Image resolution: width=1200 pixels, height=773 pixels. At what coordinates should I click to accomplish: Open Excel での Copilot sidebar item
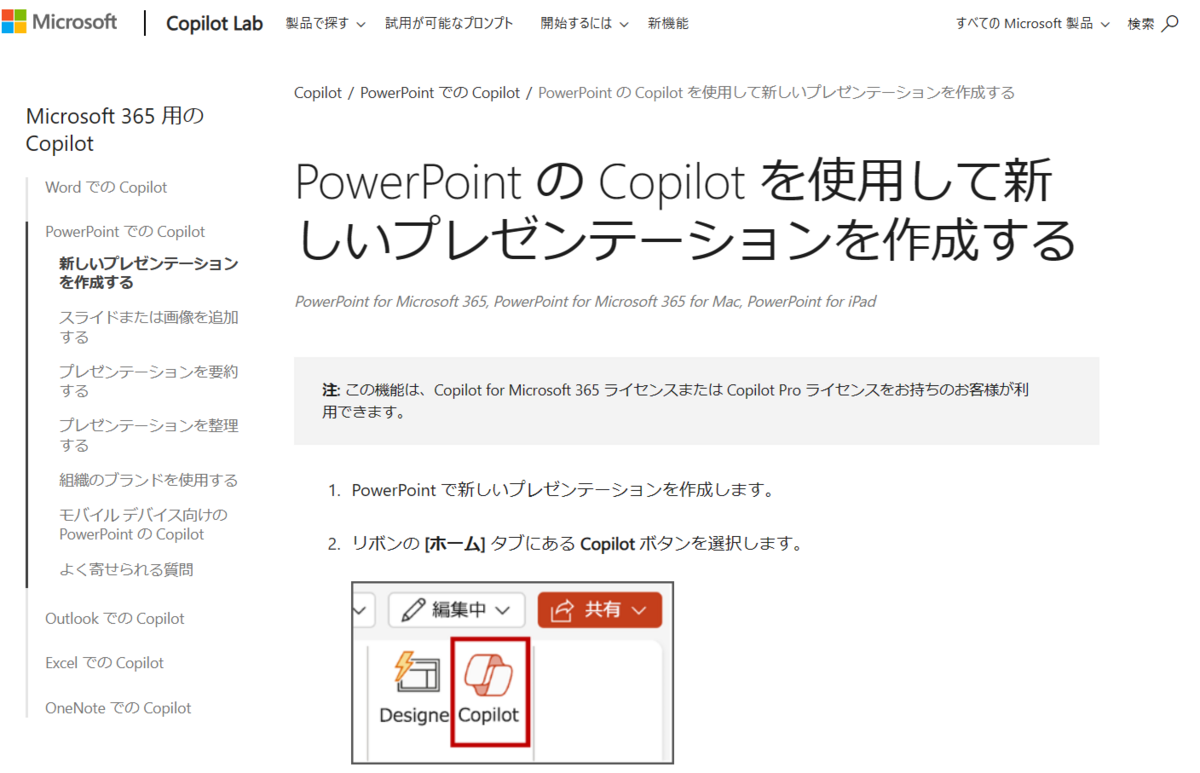tap(104, 663)
